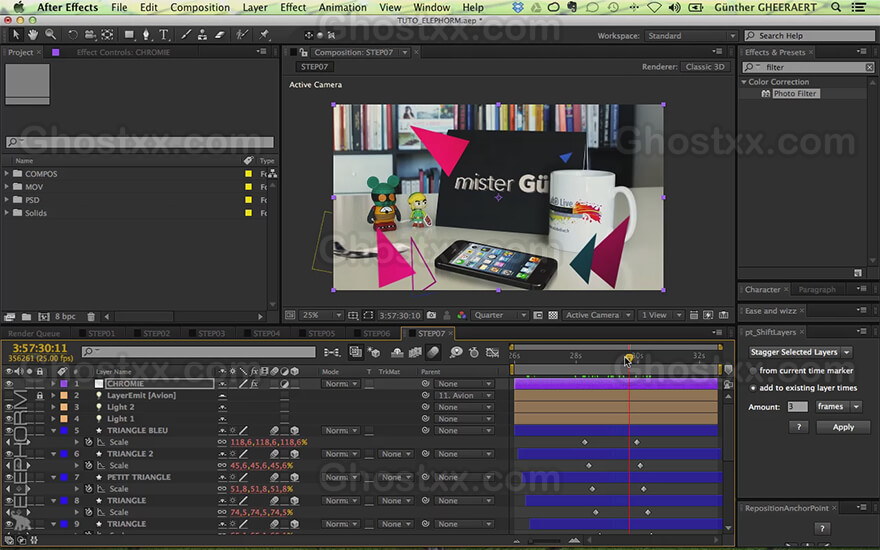The image size is (880, 550).
Task: Switch to the Render Queue tab
Action: pos(34,333)
